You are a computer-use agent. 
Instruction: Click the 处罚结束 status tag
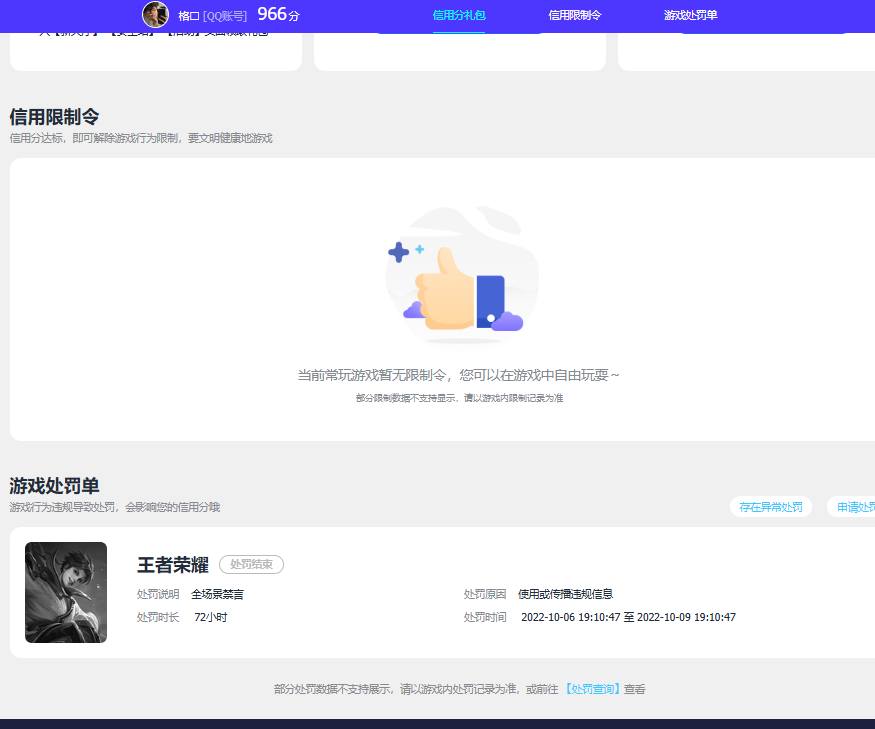250,564
